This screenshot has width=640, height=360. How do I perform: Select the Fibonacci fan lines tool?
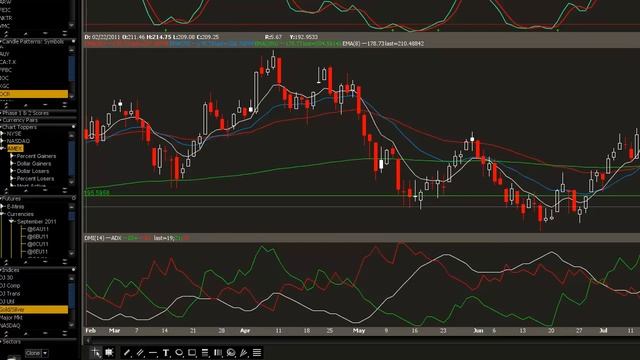pos(244,353)
